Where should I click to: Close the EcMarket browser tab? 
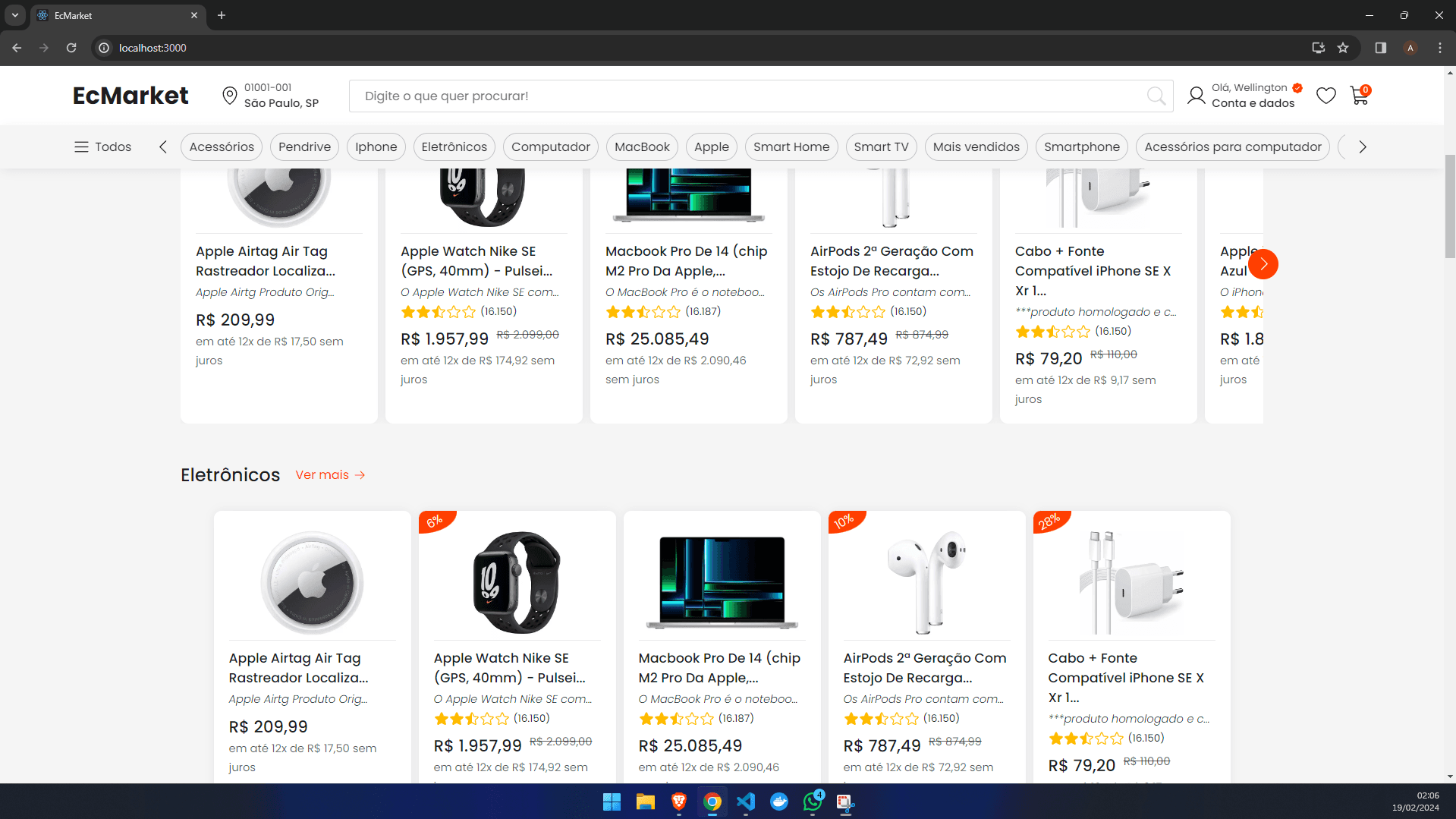[x=194, y=15]
